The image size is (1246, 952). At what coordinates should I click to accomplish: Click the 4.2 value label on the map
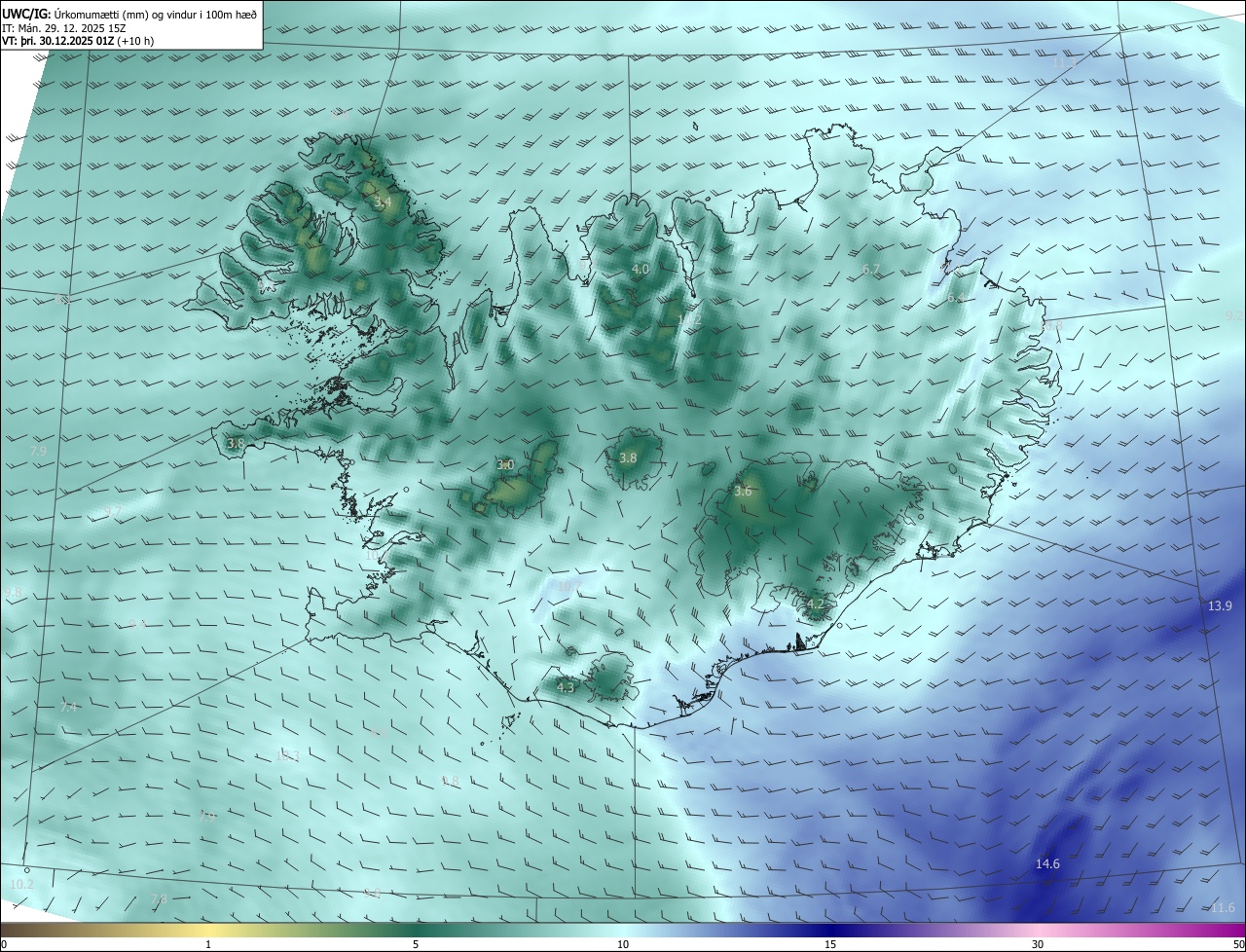point(816,604)
